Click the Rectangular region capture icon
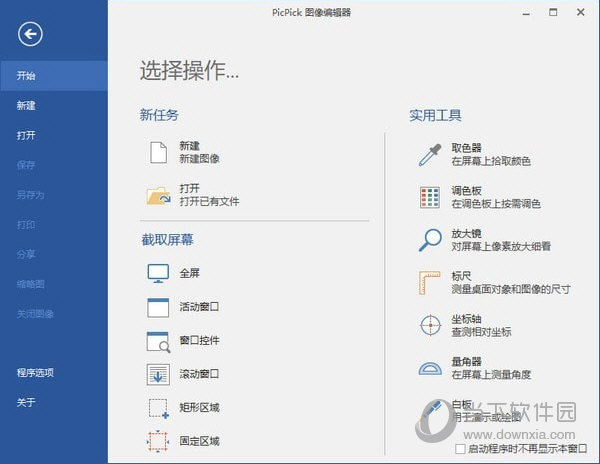Viewport: 600px width, 464px height. point(158,408)
